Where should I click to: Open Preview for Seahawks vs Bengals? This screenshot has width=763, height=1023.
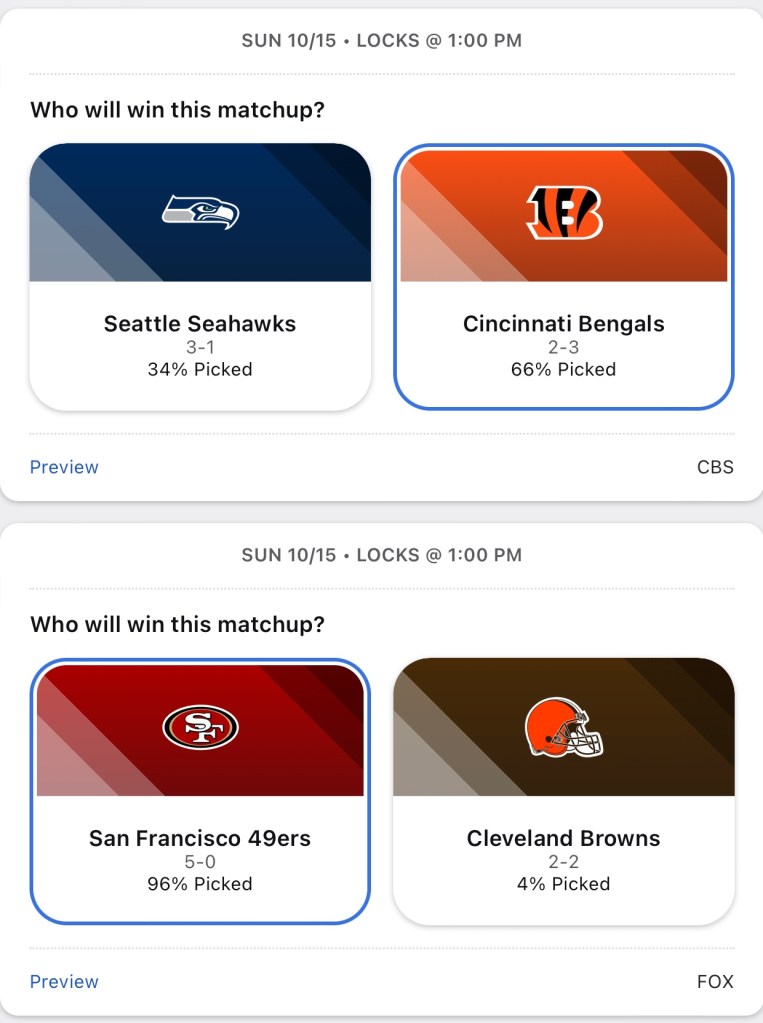[x=64, y=467]
